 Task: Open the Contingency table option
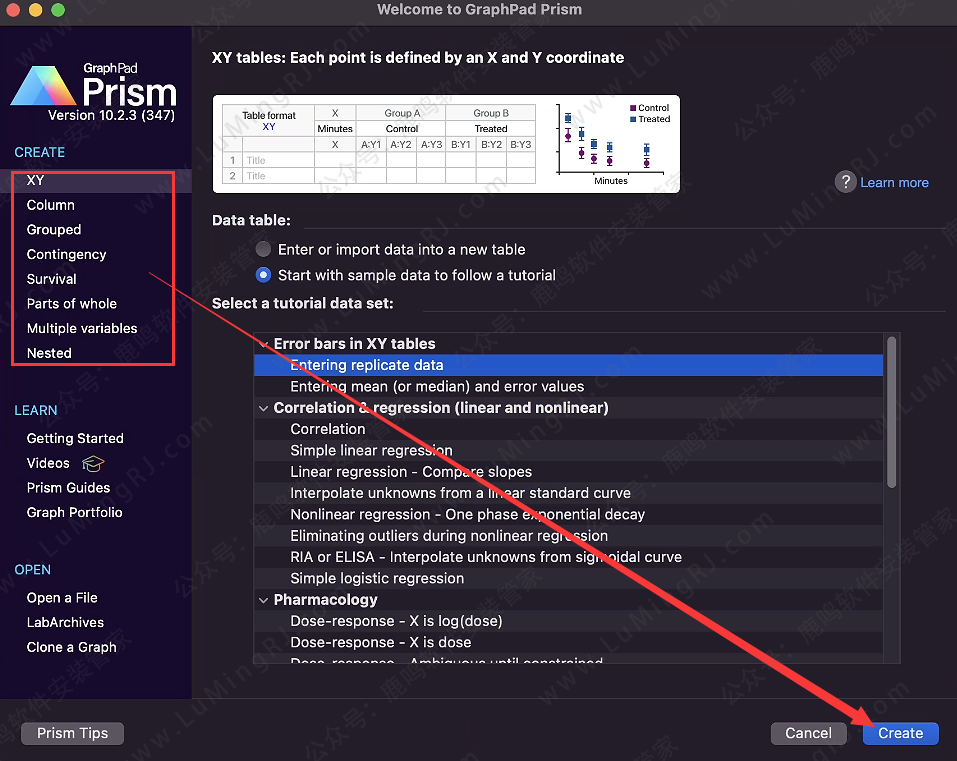[x=66, y=254]
